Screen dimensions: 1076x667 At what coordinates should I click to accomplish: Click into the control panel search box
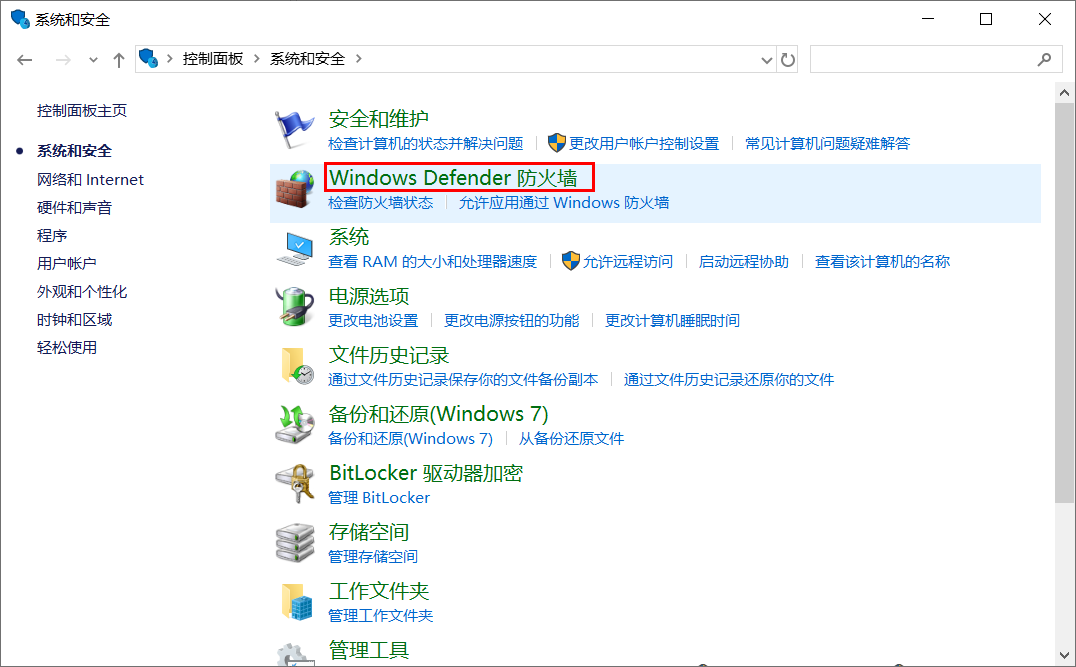click(x=936, y=60)
